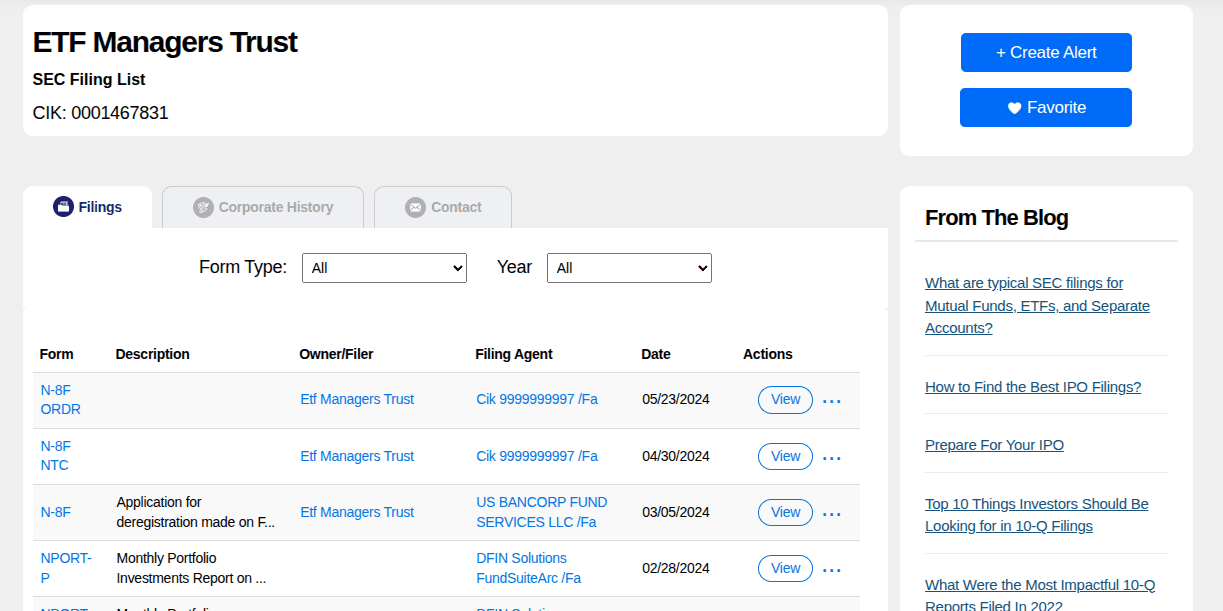Click the Corporate History tab icon
1223x611 pixels.
pos(203,207)
